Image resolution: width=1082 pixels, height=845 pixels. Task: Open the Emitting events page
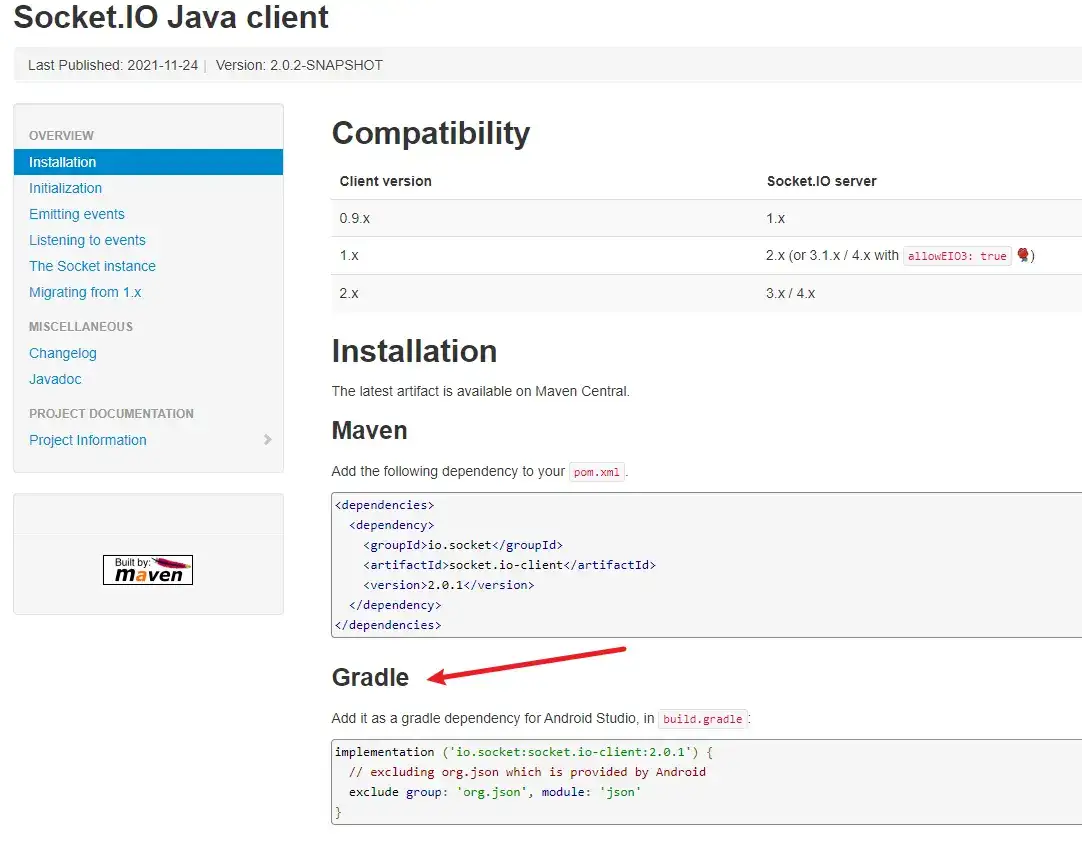[77, 215]
